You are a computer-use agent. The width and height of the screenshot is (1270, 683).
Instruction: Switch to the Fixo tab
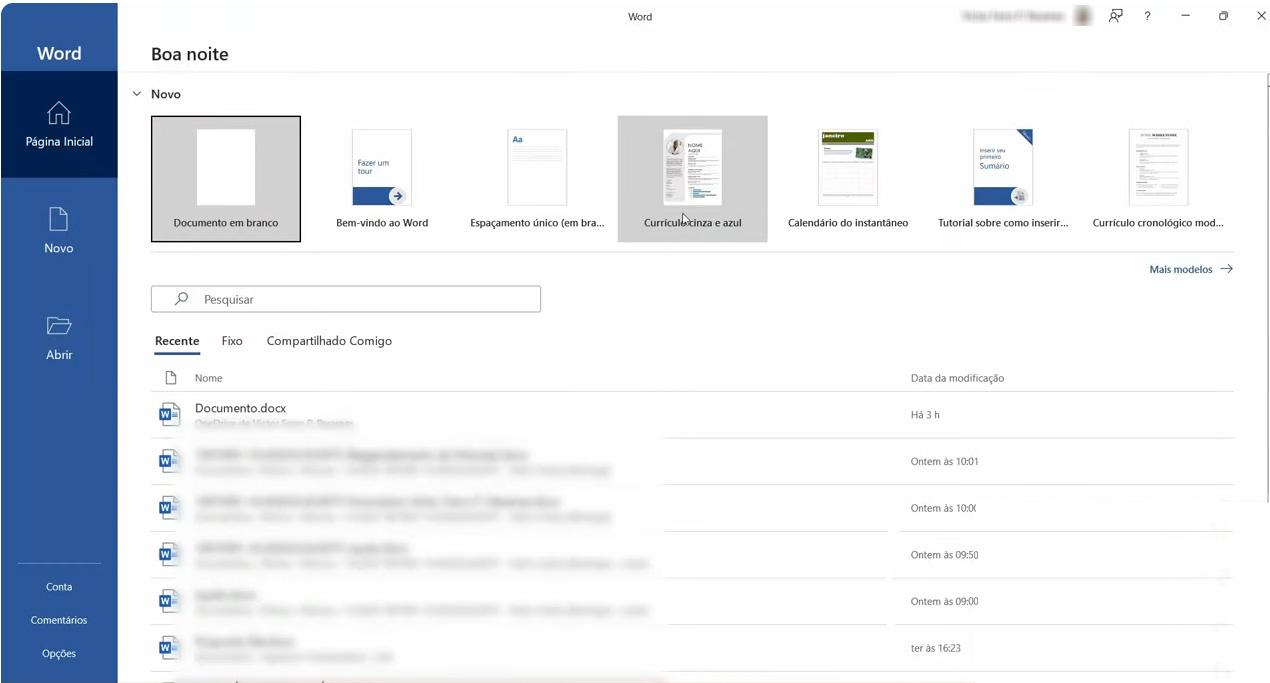232,341
